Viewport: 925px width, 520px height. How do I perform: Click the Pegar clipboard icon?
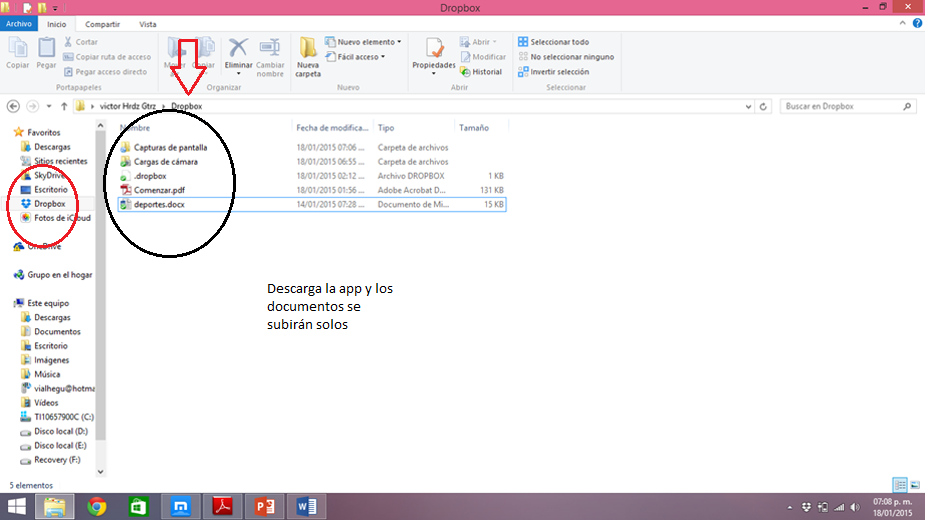[46, 52]
